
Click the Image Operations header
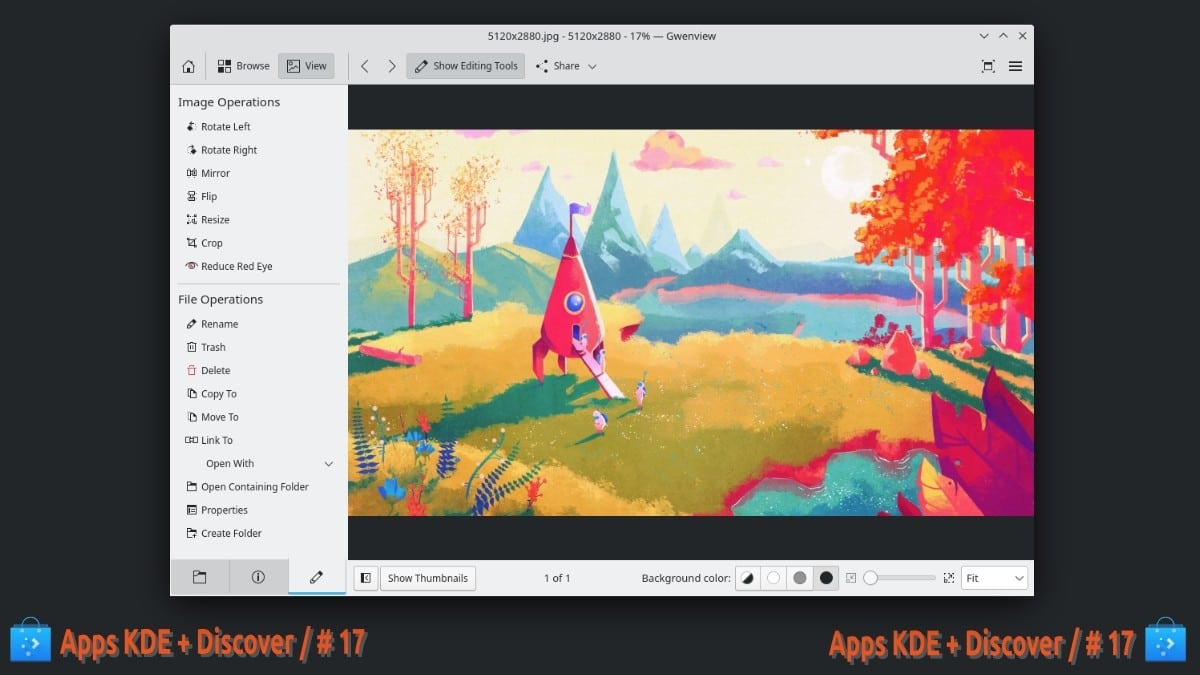[229, 102]
